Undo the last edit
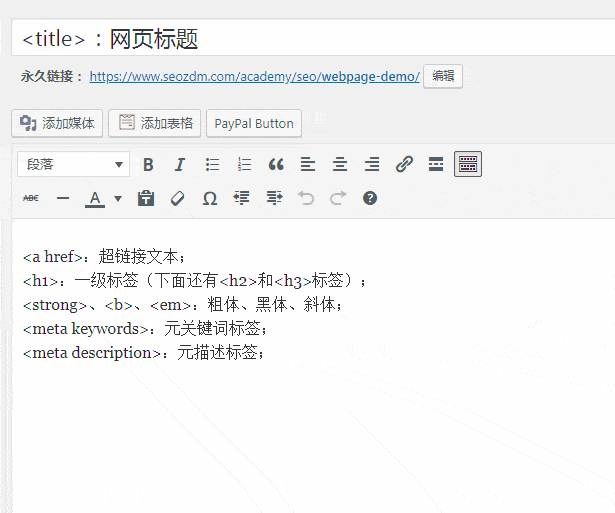The image size is (615, 513). tap(306, 198)
